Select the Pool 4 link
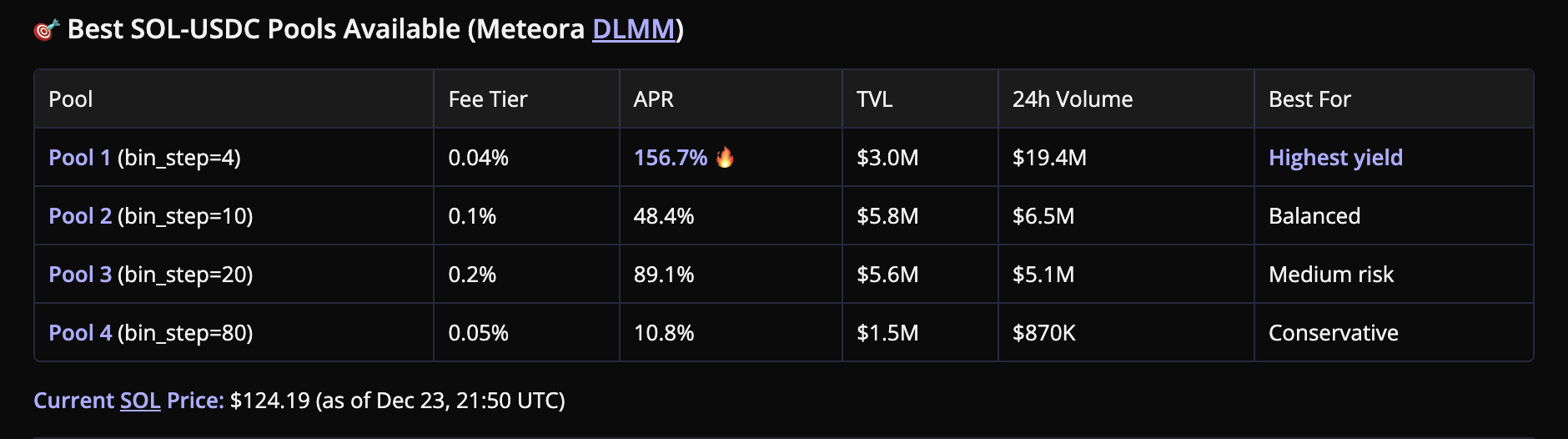This screenshot has width=1568, height=439. pyautogui.click(x=80, y=333)
